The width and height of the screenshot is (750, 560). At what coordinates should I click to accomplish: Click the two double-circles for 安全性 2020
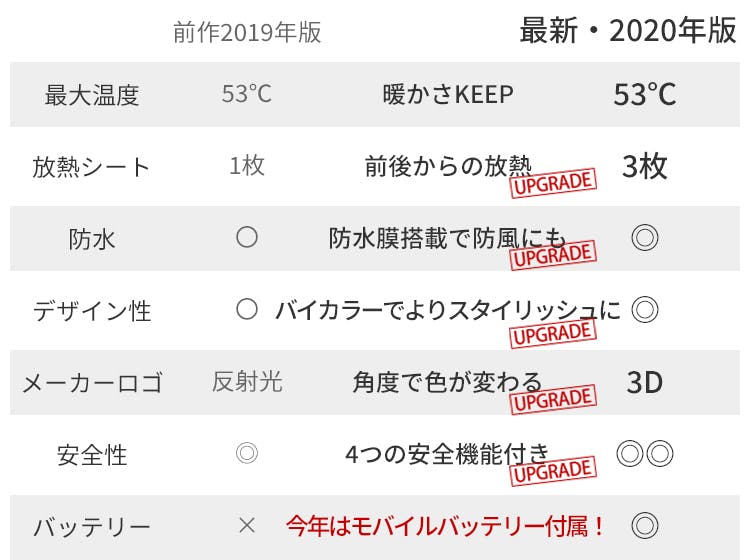pyautogui.click(x=645, y=454)
